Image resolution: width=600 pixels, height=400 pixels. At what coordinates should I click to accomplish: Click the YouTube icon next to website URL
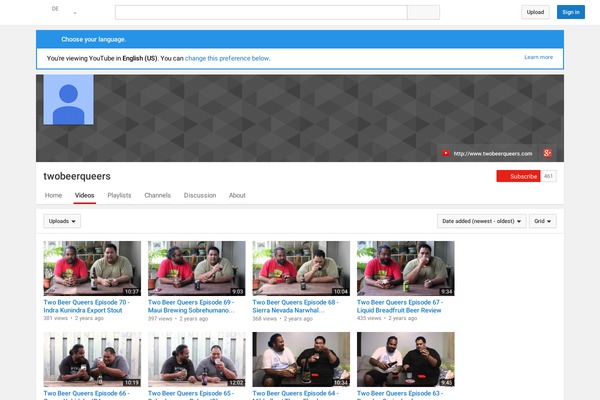coord(446,153)
